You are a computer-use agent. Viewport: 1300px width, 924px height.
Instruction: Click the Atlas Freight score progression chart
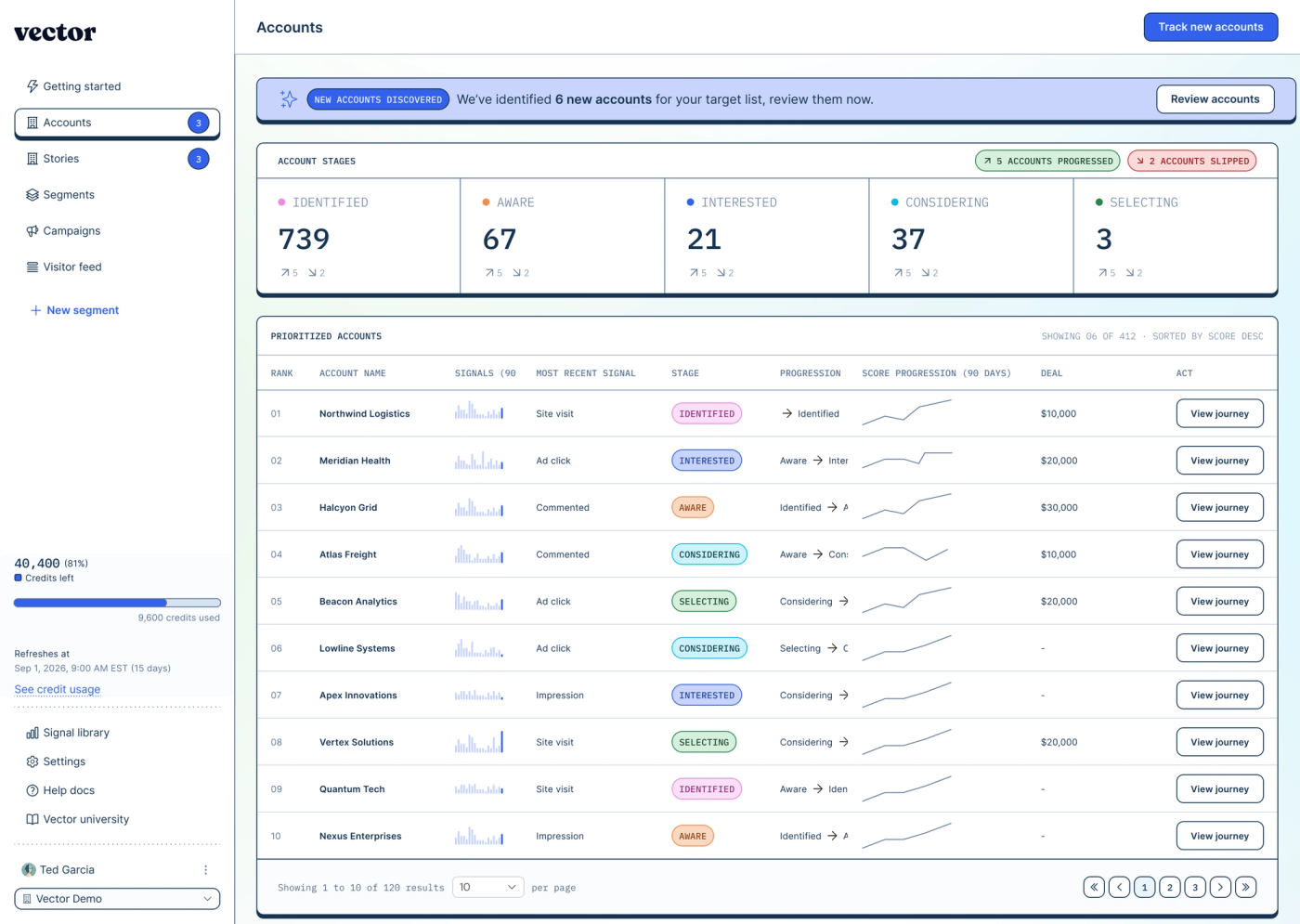pyautogui.click(x=905, y=553)
